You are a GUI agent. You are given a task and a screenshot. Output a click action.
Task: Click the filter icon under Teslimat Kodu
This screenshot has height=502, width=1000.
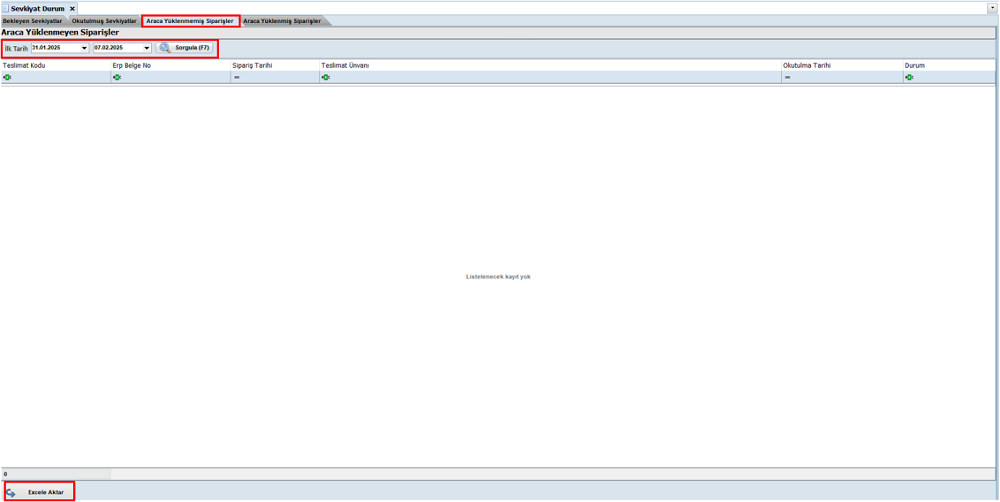(7, 77)
